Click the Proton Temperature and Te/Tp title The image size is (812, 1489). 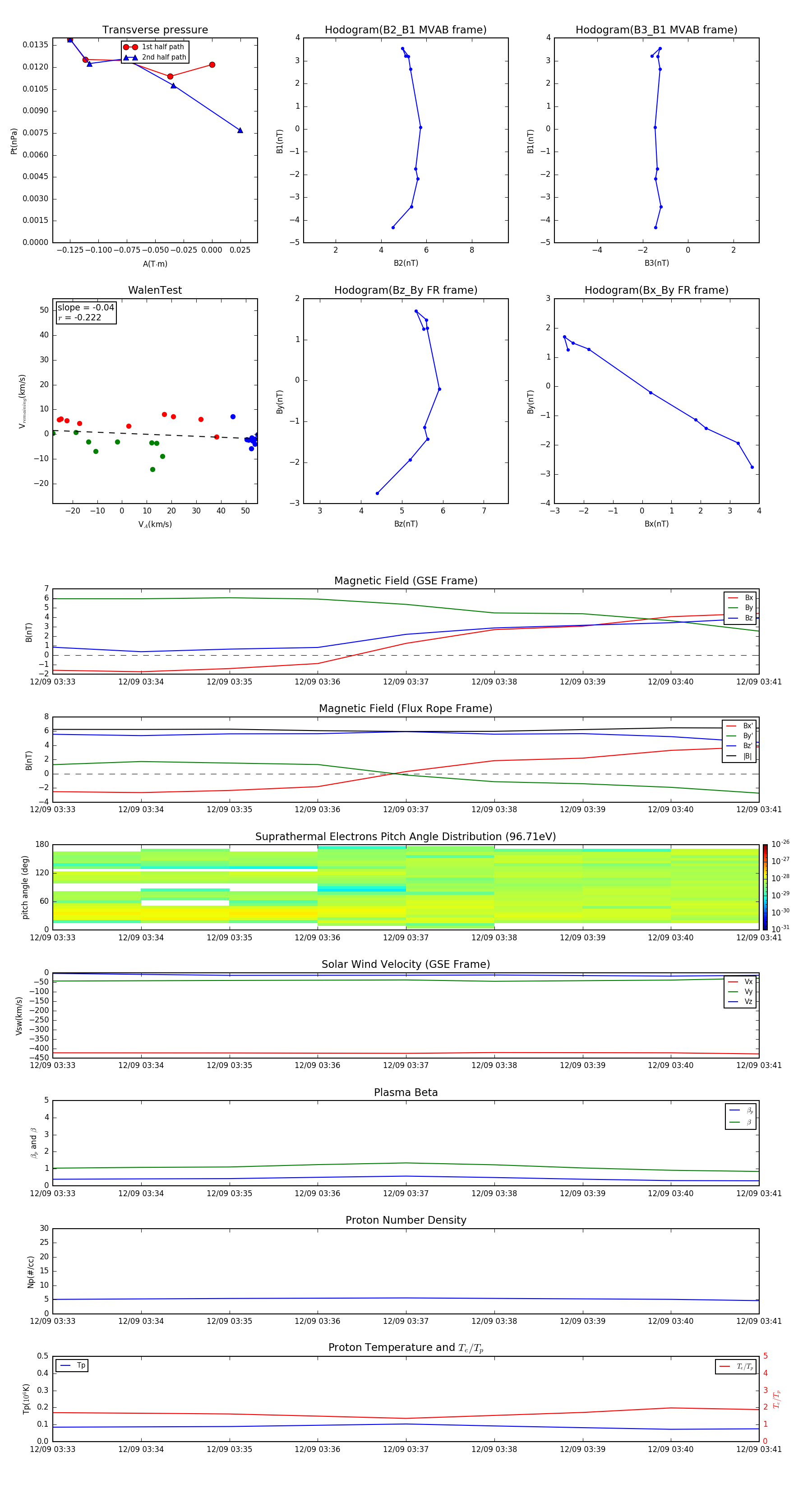click(406, 1348)
